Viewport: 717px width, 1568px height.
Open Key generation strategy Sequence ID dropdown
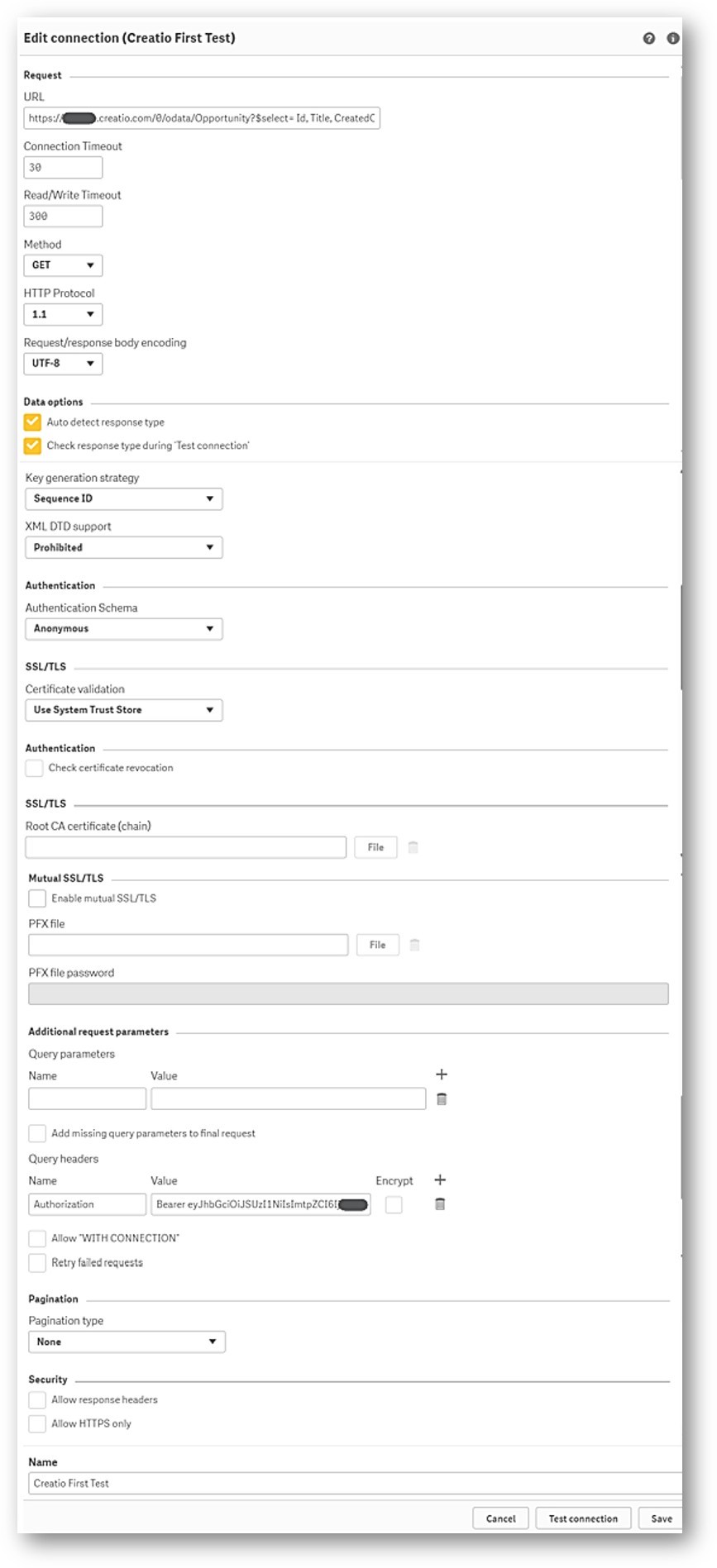coord(124,499)
